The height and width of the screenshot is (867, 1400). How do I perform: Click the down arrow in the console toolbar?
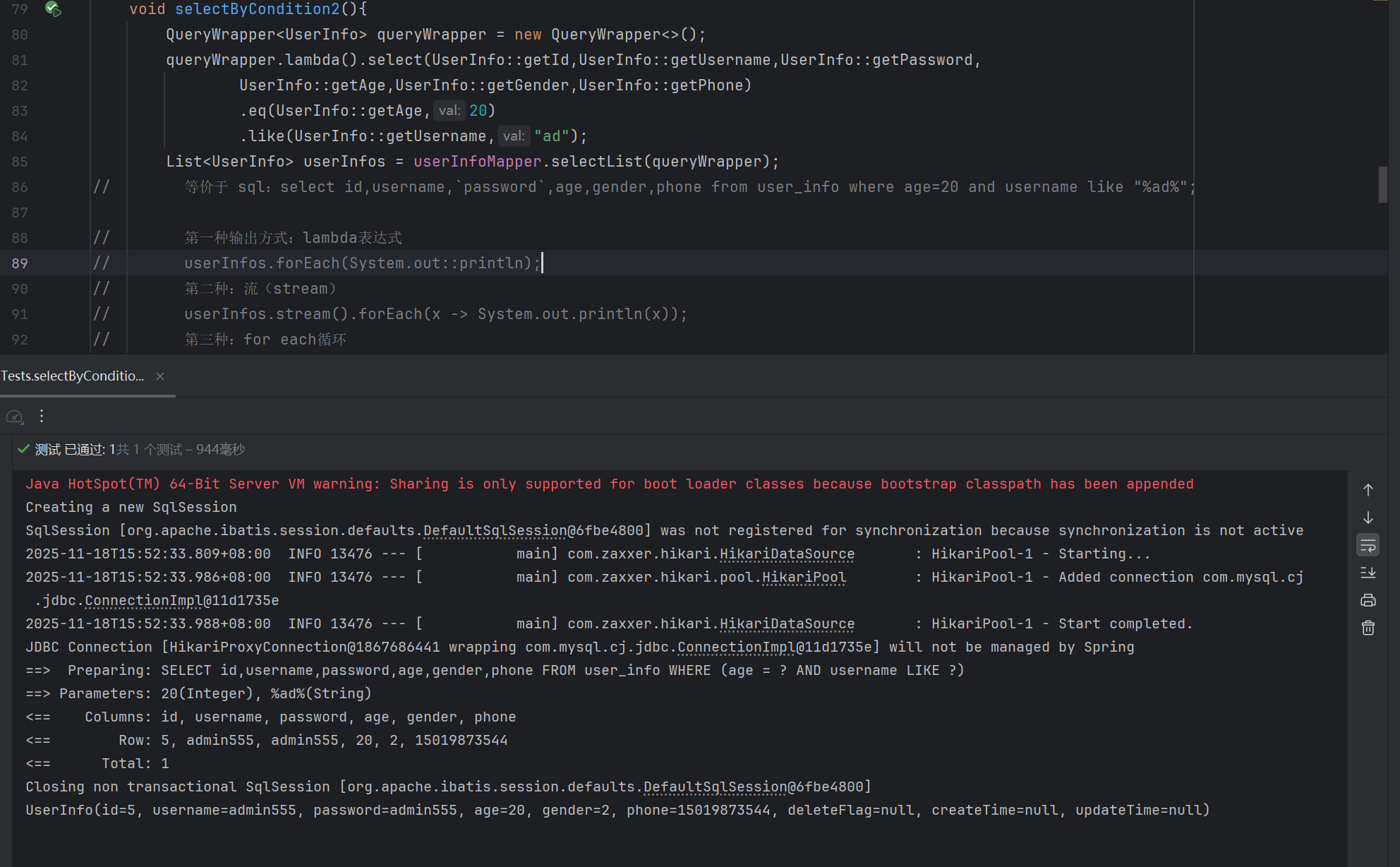coord(1368,518)
